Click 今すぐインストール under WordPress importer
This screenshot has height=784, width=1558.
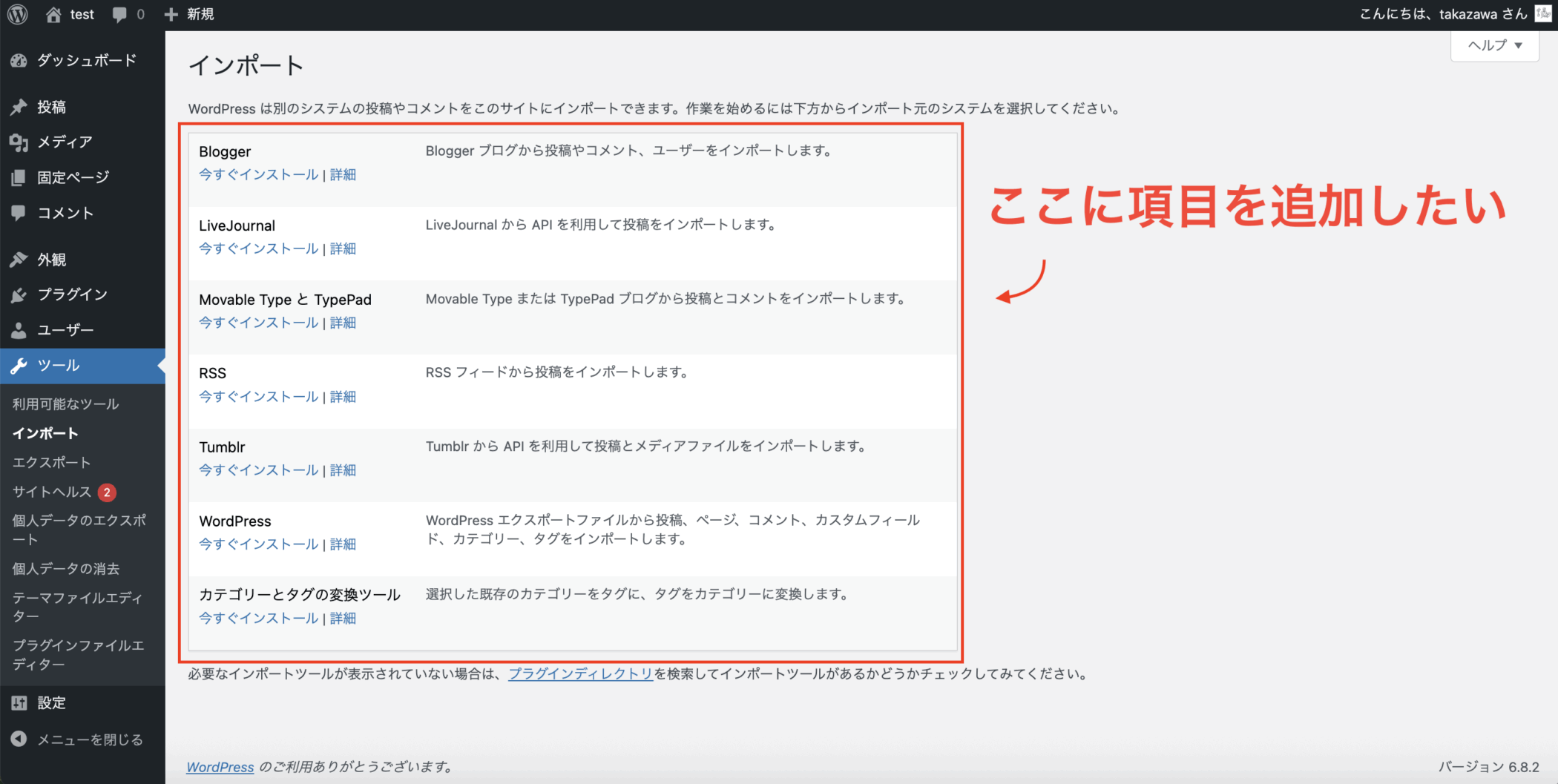[x=258, y=544]
